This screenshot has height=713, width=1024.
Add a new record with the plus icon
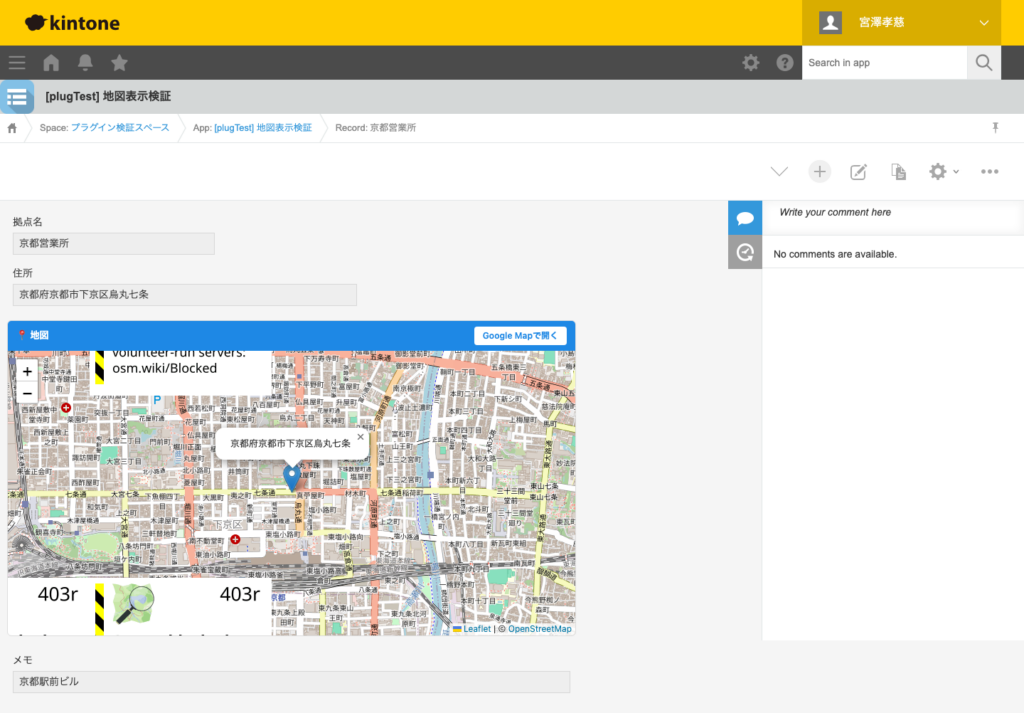(819, 171)
